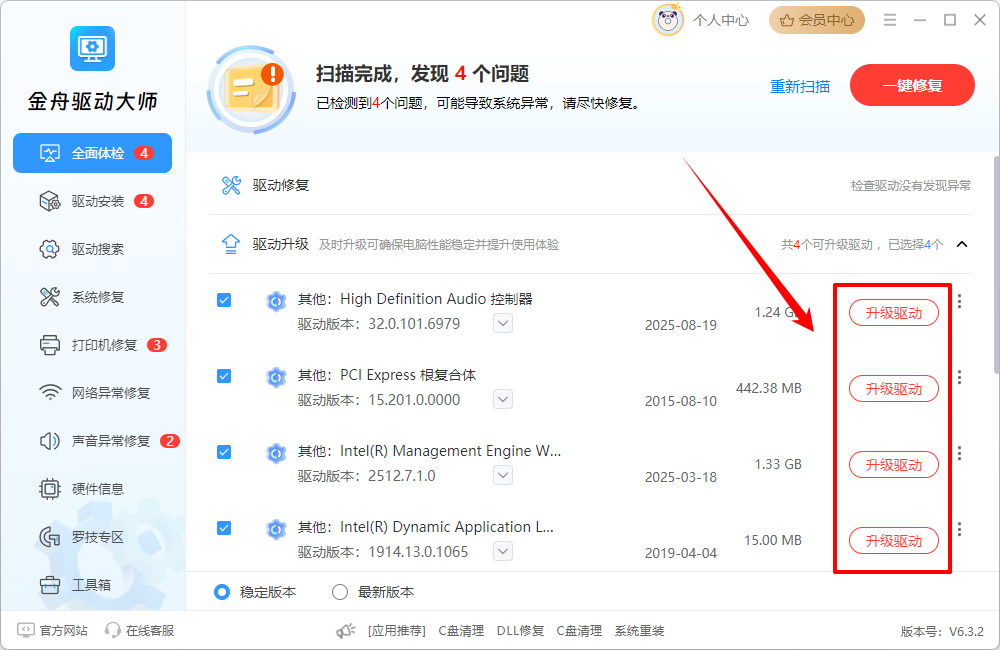Click 升级驱动 for PCI Express 根复合体
Viewport: 1000px width, 650px height.
[x=893, y=388]
